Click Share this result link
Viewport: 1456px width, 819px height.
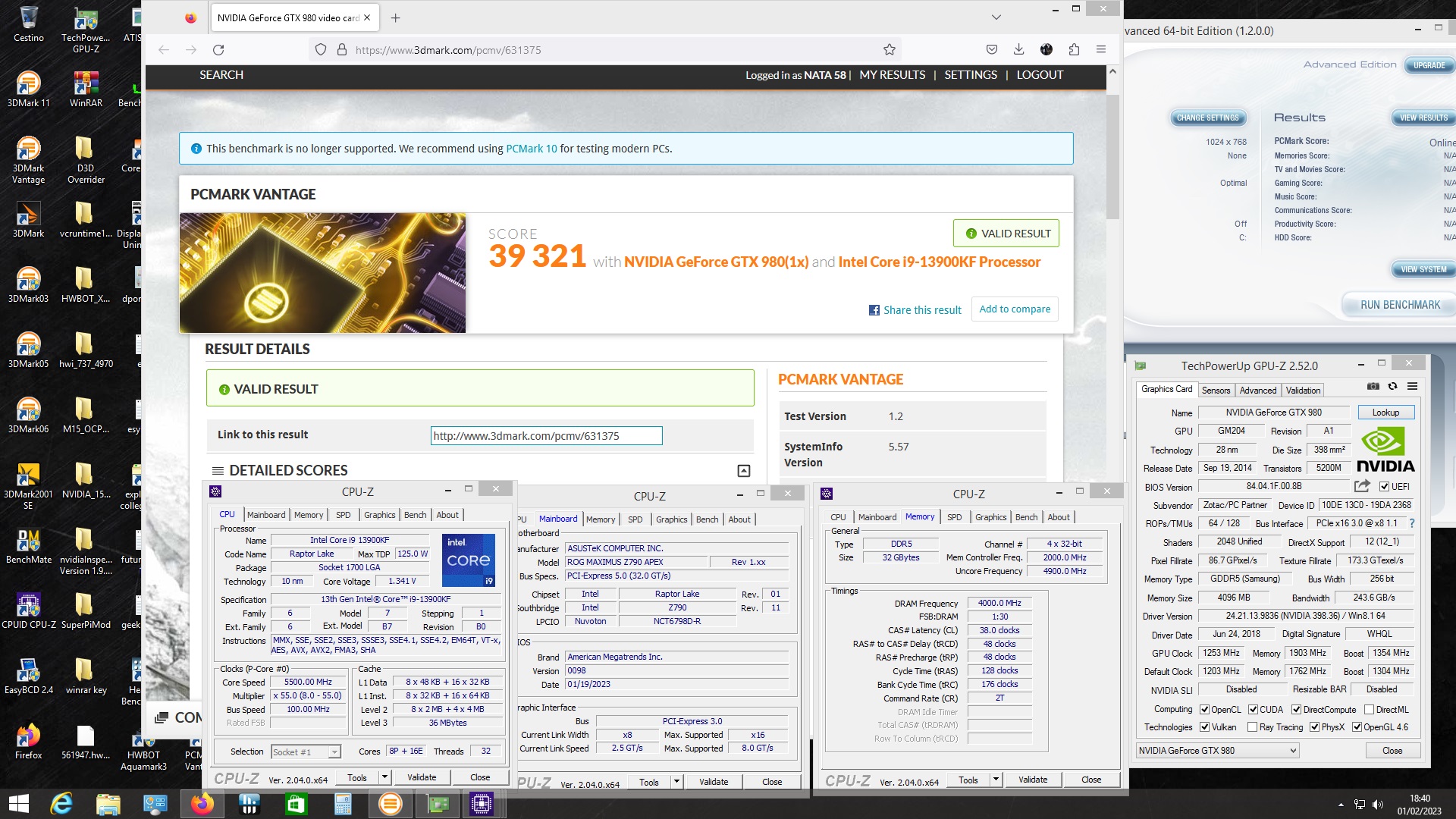coord(915,310)
